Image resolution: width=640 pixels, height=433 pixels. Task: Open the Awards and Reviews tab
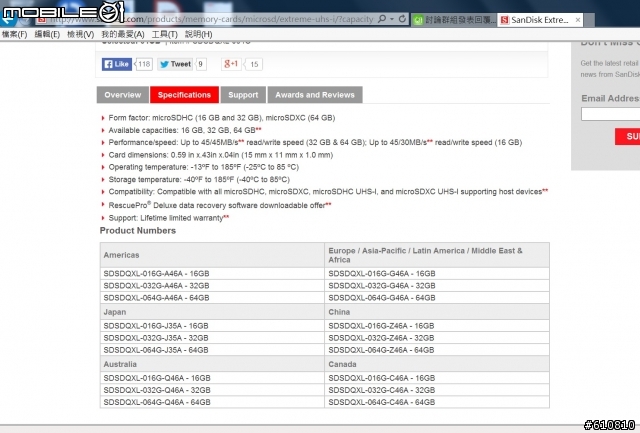(315, 95)
